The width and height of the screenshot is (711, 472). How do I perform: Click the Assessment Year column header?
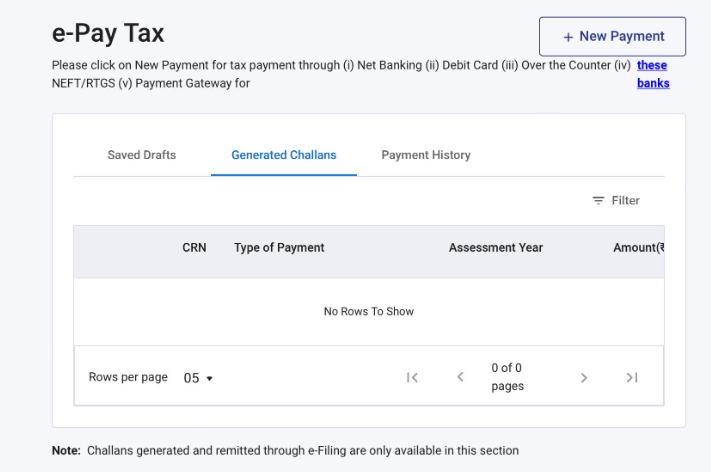(x=495, y=248)
